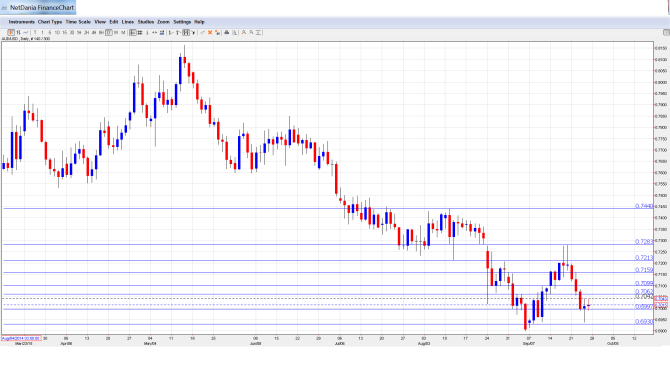Viewport: 670px width, 377px height.
Task: Click the 0.7440 price level label
Action: 644,206
